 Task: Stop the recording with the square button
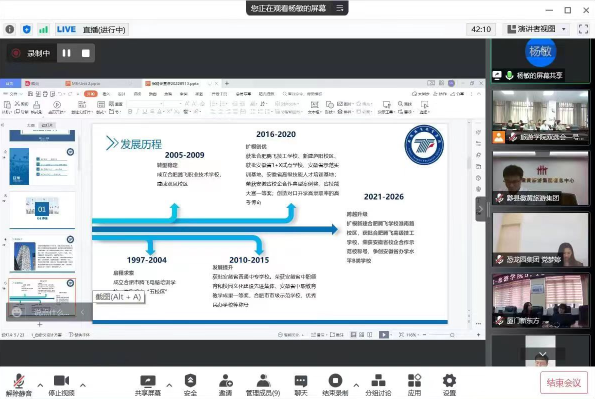[x=86, y=53]
